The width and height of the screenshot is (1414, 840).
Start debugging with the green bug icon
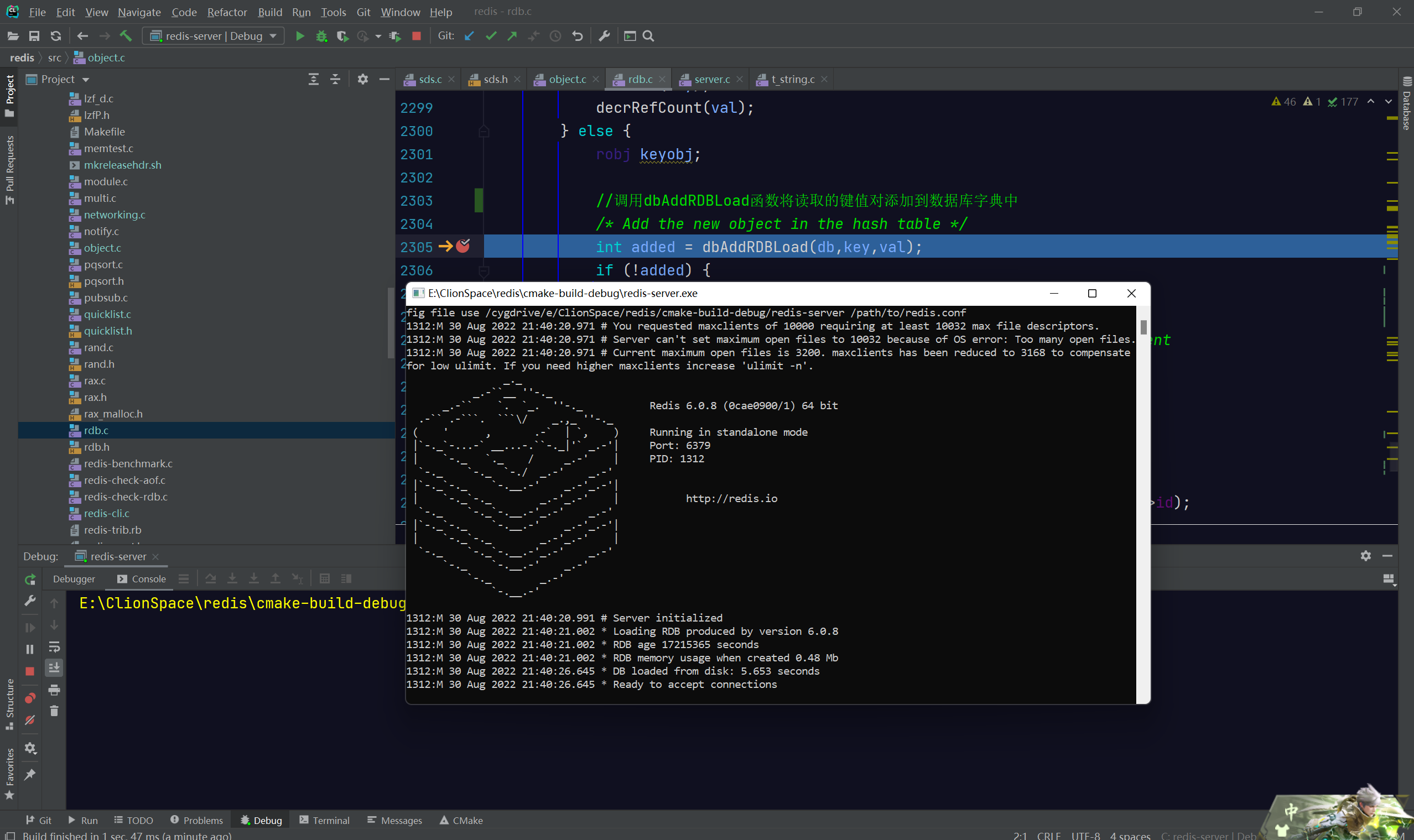(321, 36)
